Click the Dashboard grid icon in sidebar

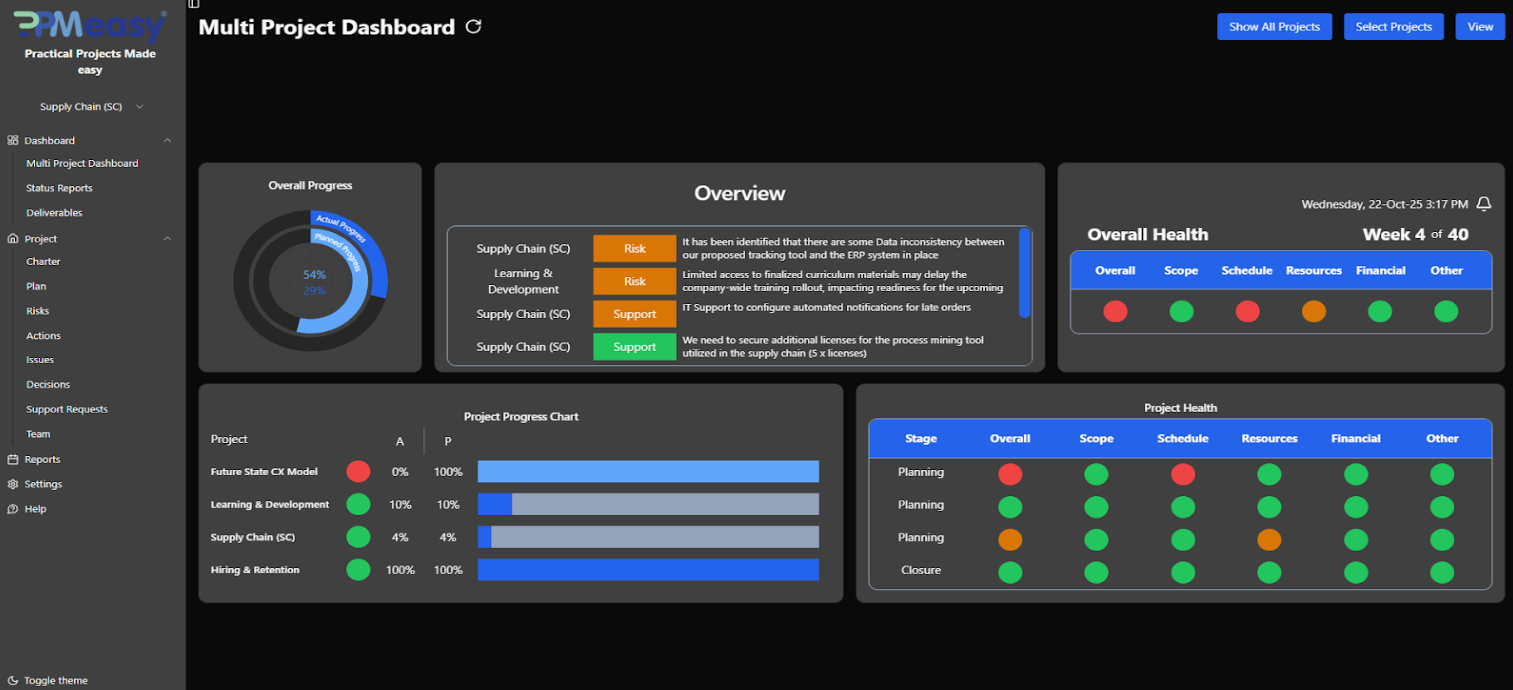tap(12, 140)
